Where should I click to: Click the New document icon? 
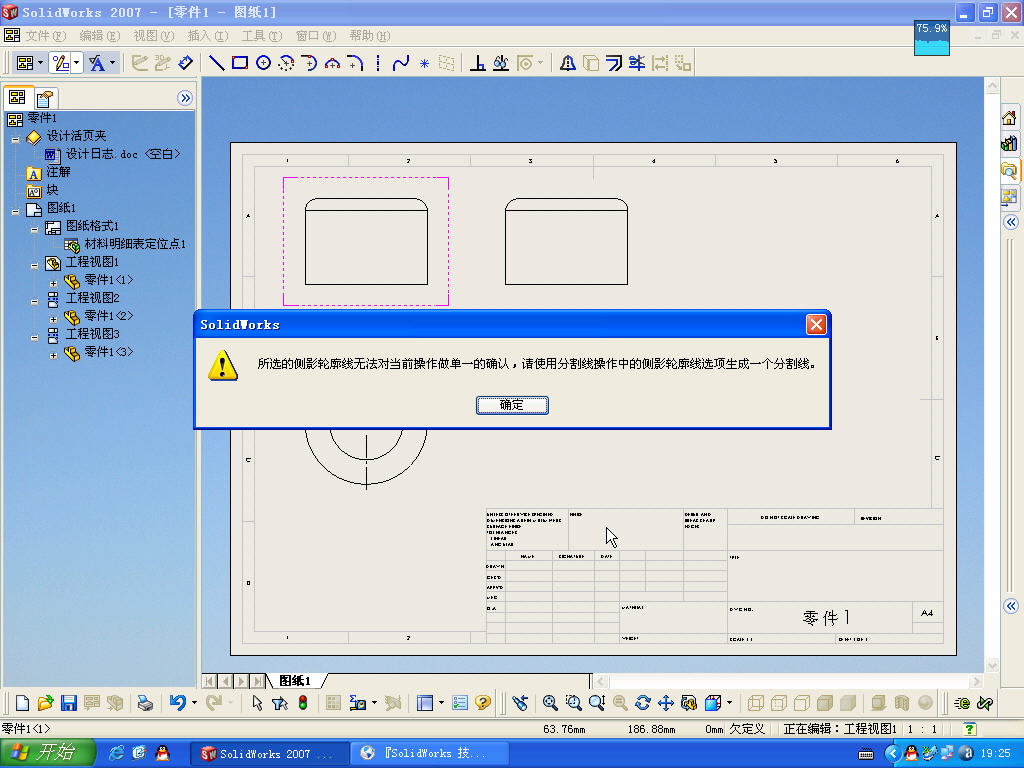22,703
